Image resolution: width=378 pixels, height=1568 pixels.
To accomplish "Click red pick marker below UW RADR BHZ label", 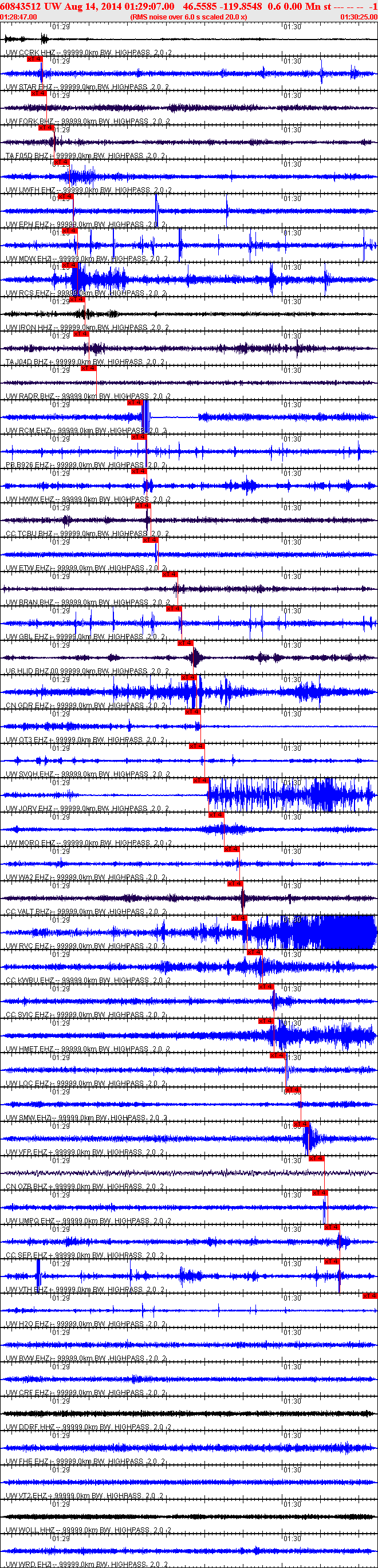I will tap(135, 403).
